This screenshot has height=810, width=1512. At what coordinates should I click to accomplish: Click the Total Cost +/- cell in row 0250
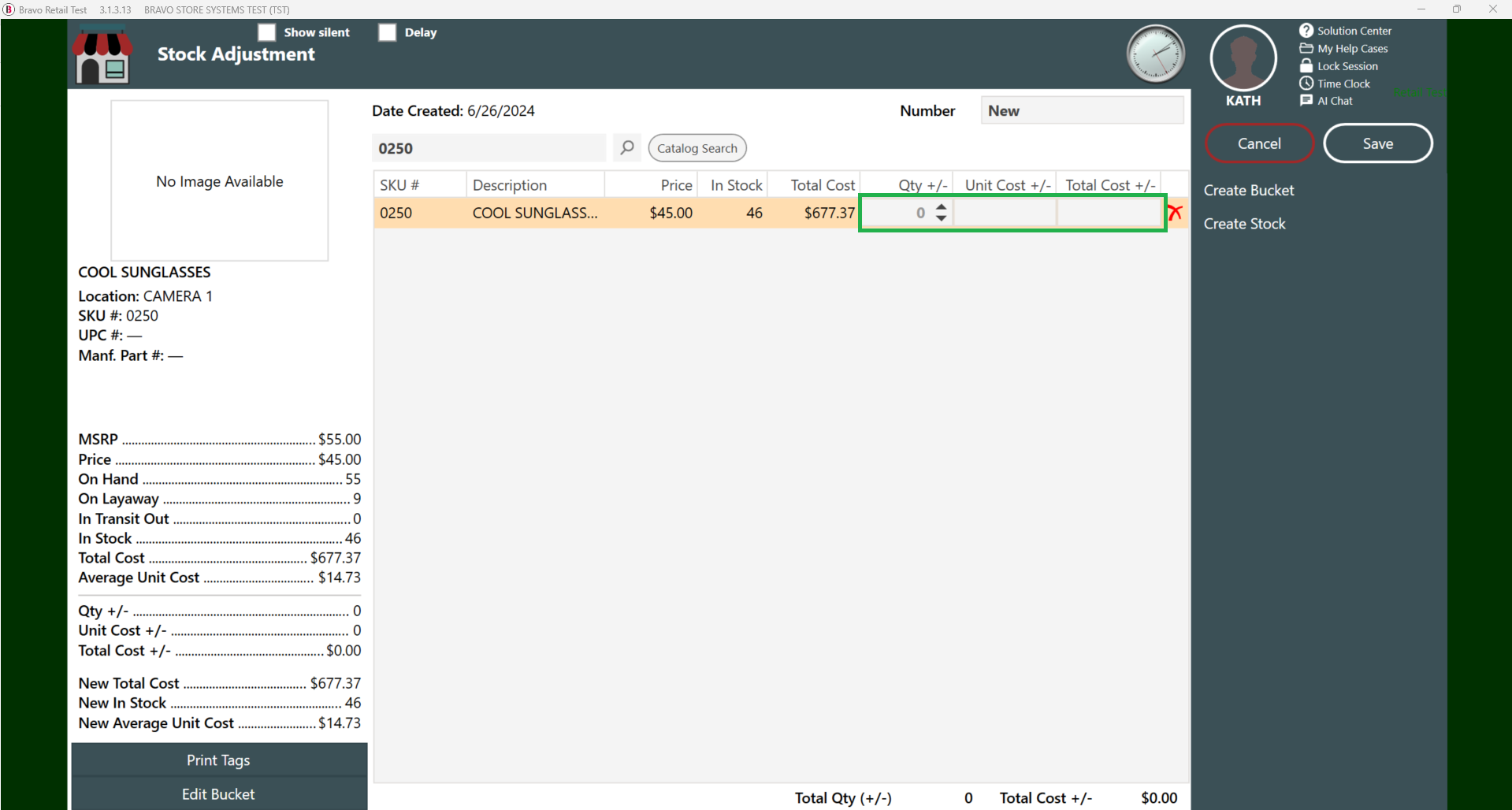(x=1109, y=213)
